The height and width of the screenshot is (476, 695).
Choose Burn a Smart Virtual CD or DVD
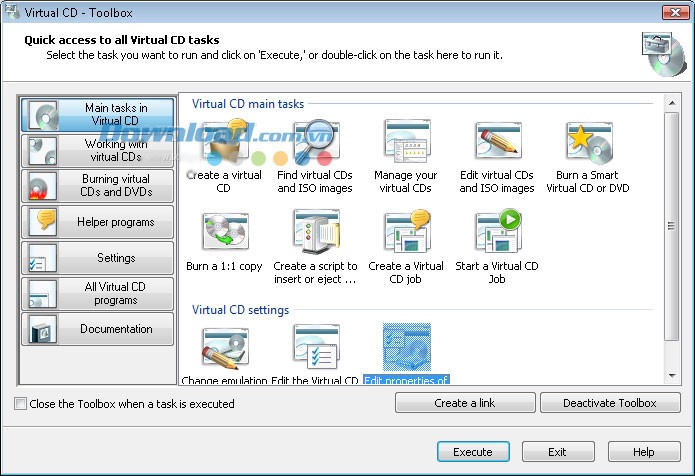click(588, 145)
